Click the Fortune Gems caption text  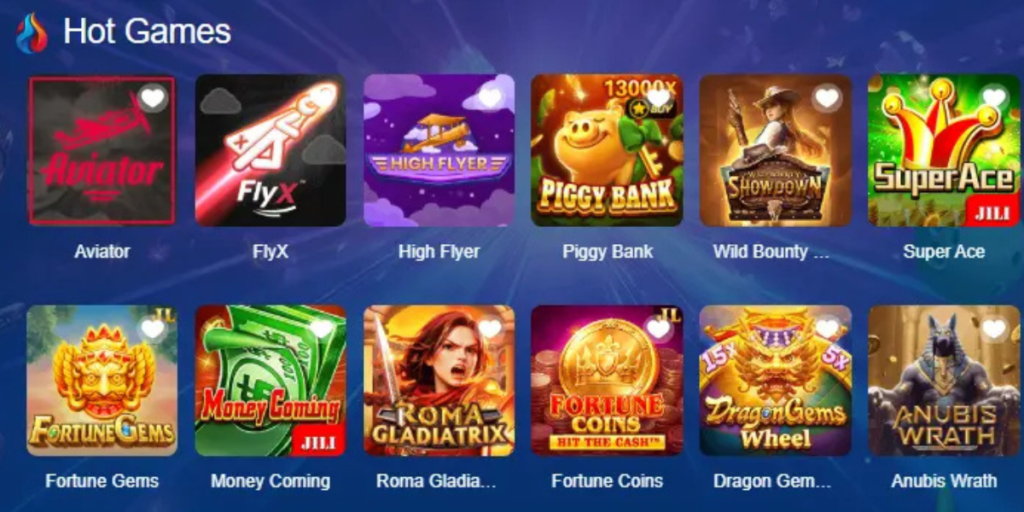point(102,481)
